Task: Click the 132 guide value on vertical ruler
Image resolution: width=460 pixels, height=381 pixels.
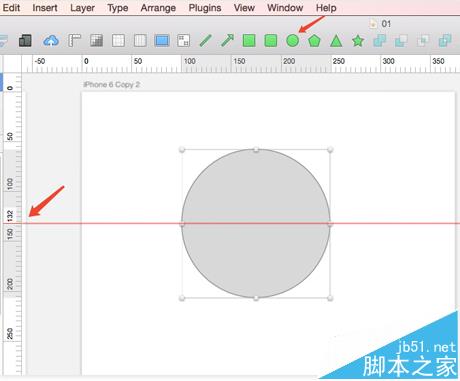Action: (10, 216)
